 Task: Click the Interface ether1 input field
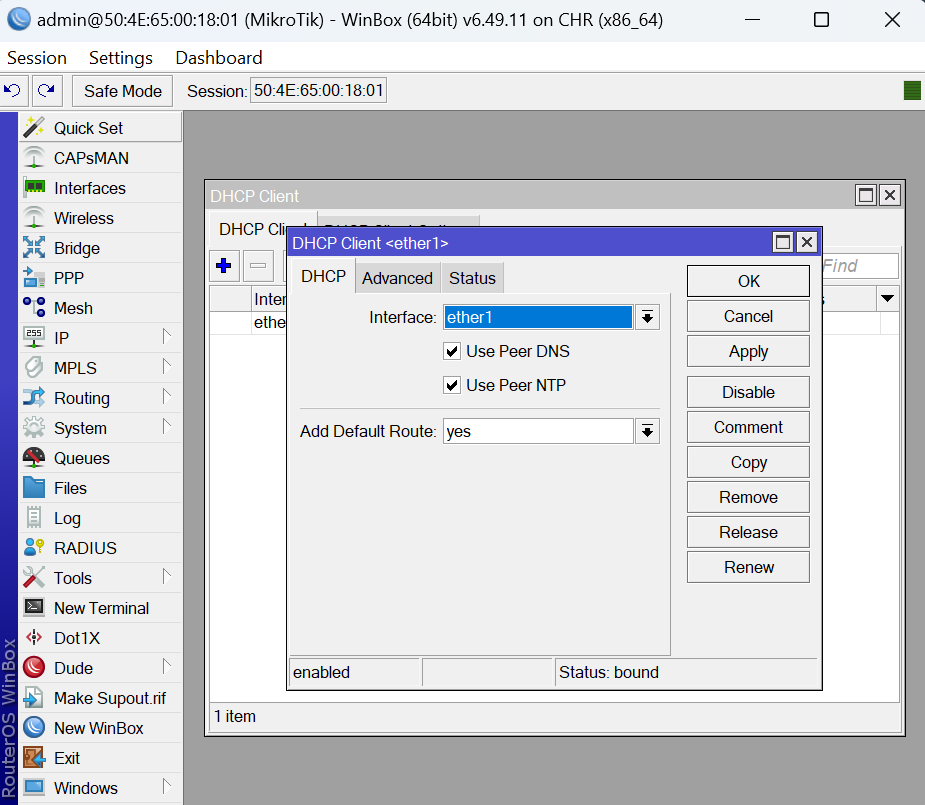538,317
